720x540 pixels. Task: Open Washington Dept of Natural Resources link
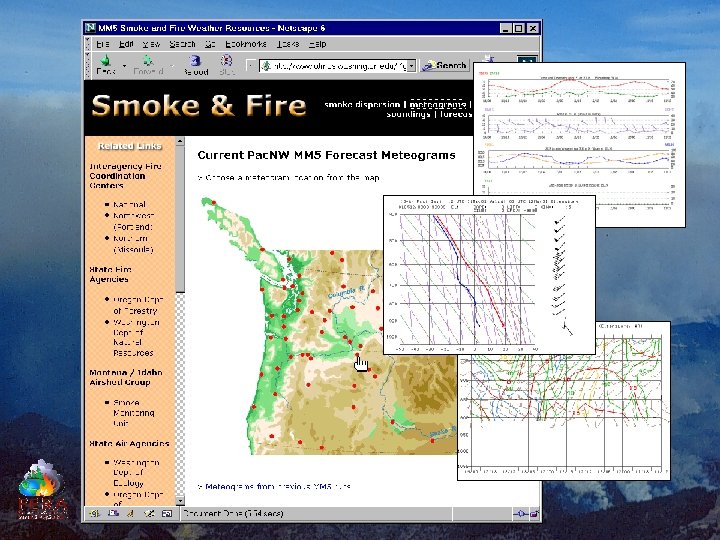[x=136, y=338]
